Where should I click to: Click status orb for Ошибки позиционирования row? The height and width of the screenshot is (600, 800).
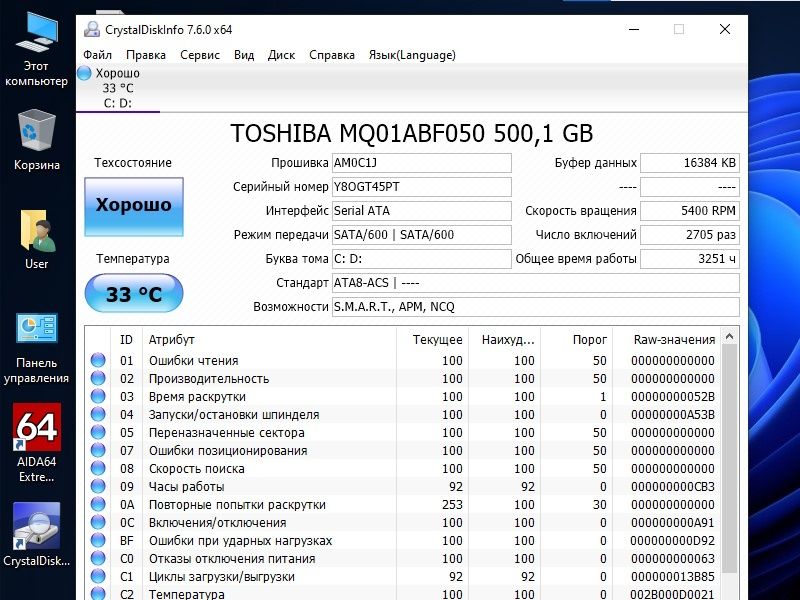pos(98,450)
